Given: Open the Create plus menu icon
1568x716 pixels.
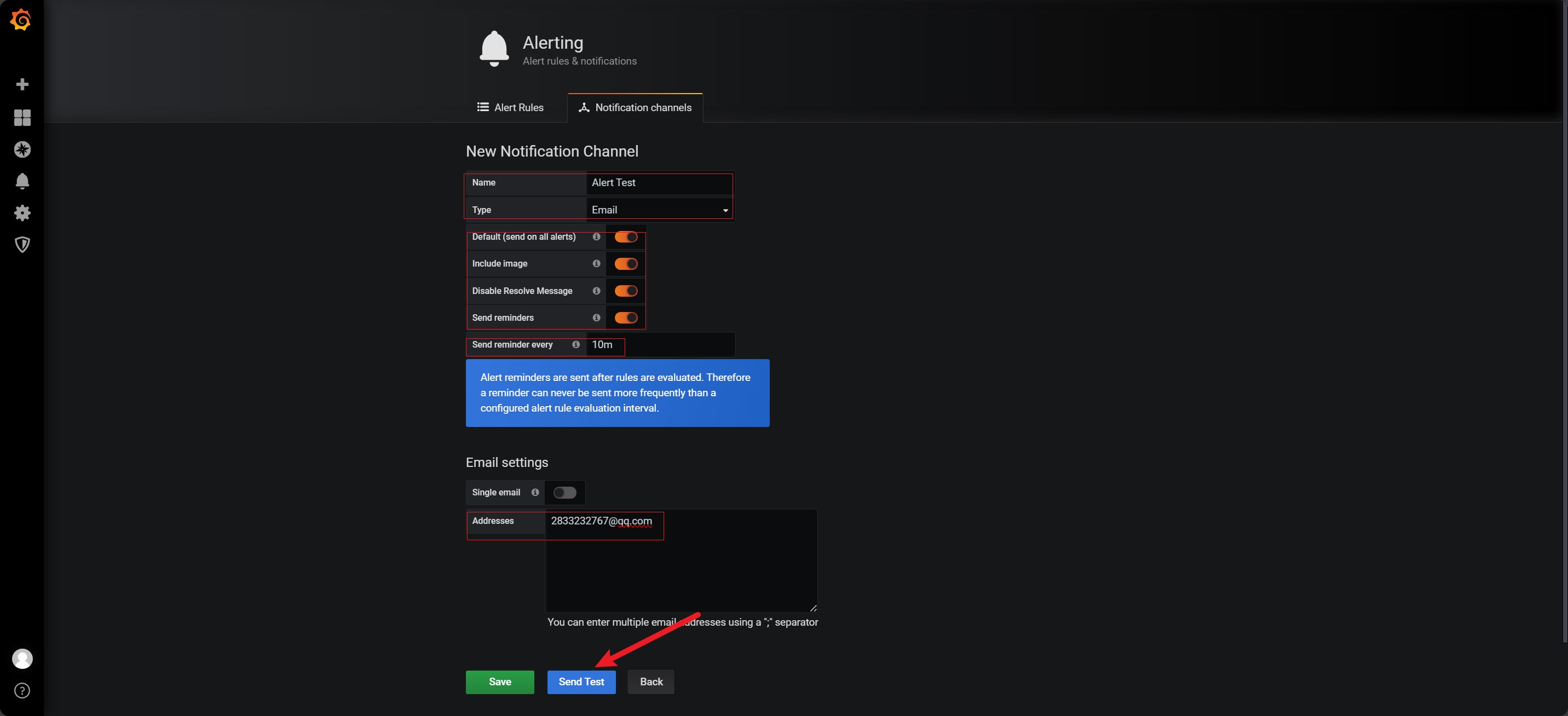Looking at the screenshot, I should (x=22, y=84).
